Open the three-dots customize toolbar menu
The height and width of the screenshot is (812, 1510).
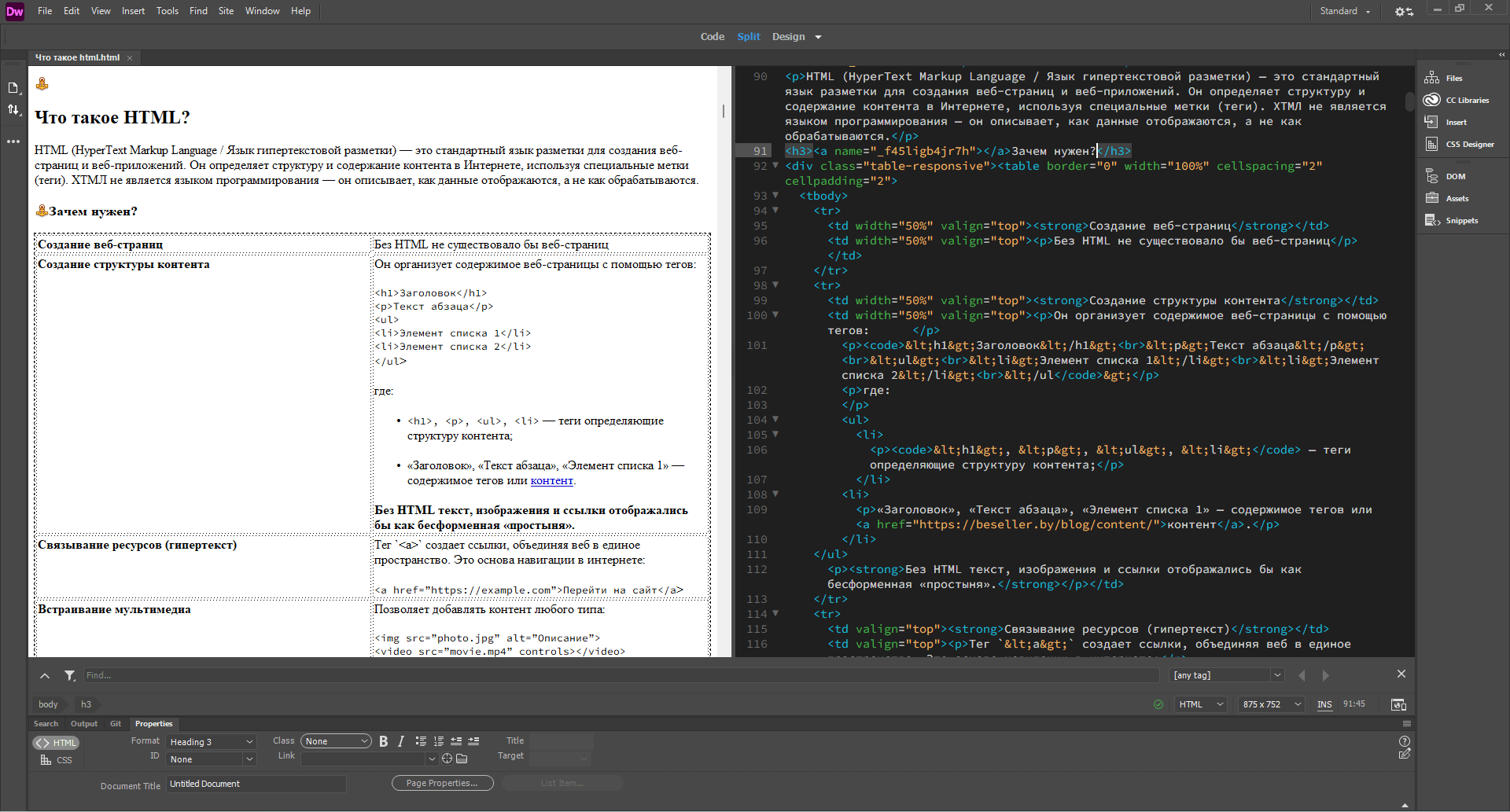click(13, 141)
